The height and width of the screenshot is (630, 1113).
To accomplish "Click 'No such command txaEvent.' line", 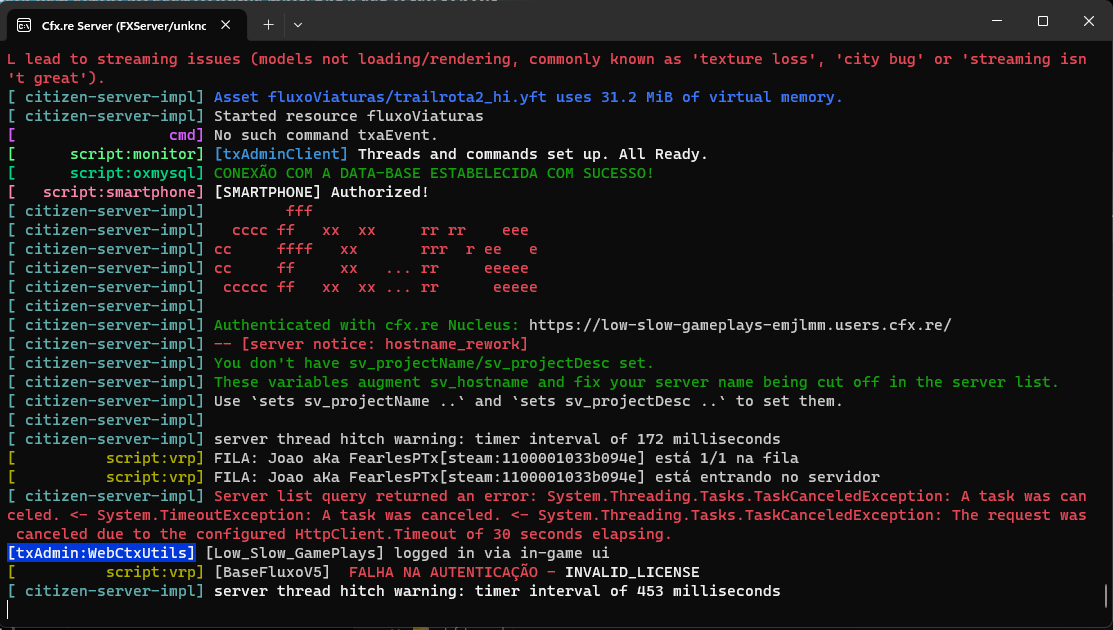I will point(326,135).
